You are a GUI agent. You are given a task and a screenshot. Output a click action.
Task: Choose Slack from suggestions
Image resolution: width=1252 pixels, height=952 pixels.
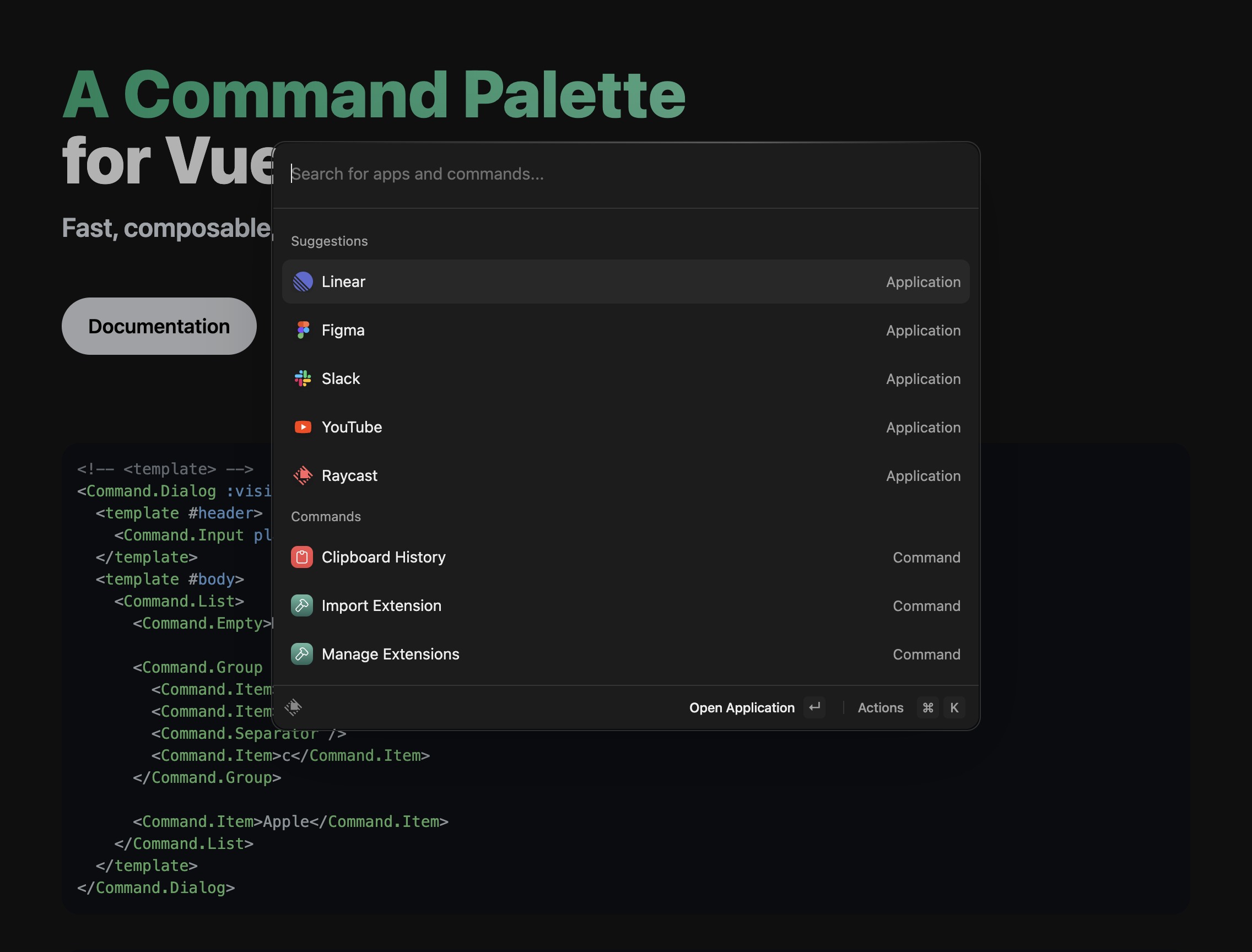[625, 378]
